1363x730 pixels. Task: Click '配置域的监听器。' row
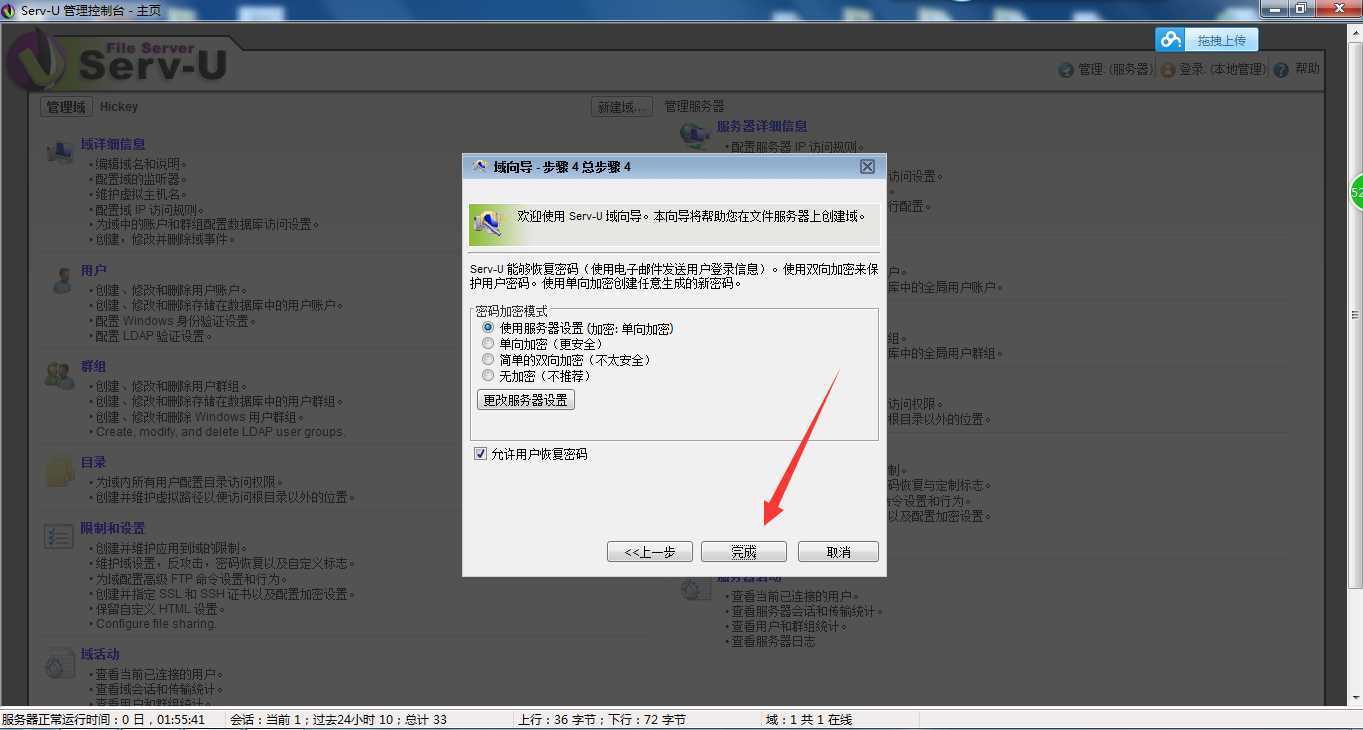pyautogui.click(x=138, y=179)
